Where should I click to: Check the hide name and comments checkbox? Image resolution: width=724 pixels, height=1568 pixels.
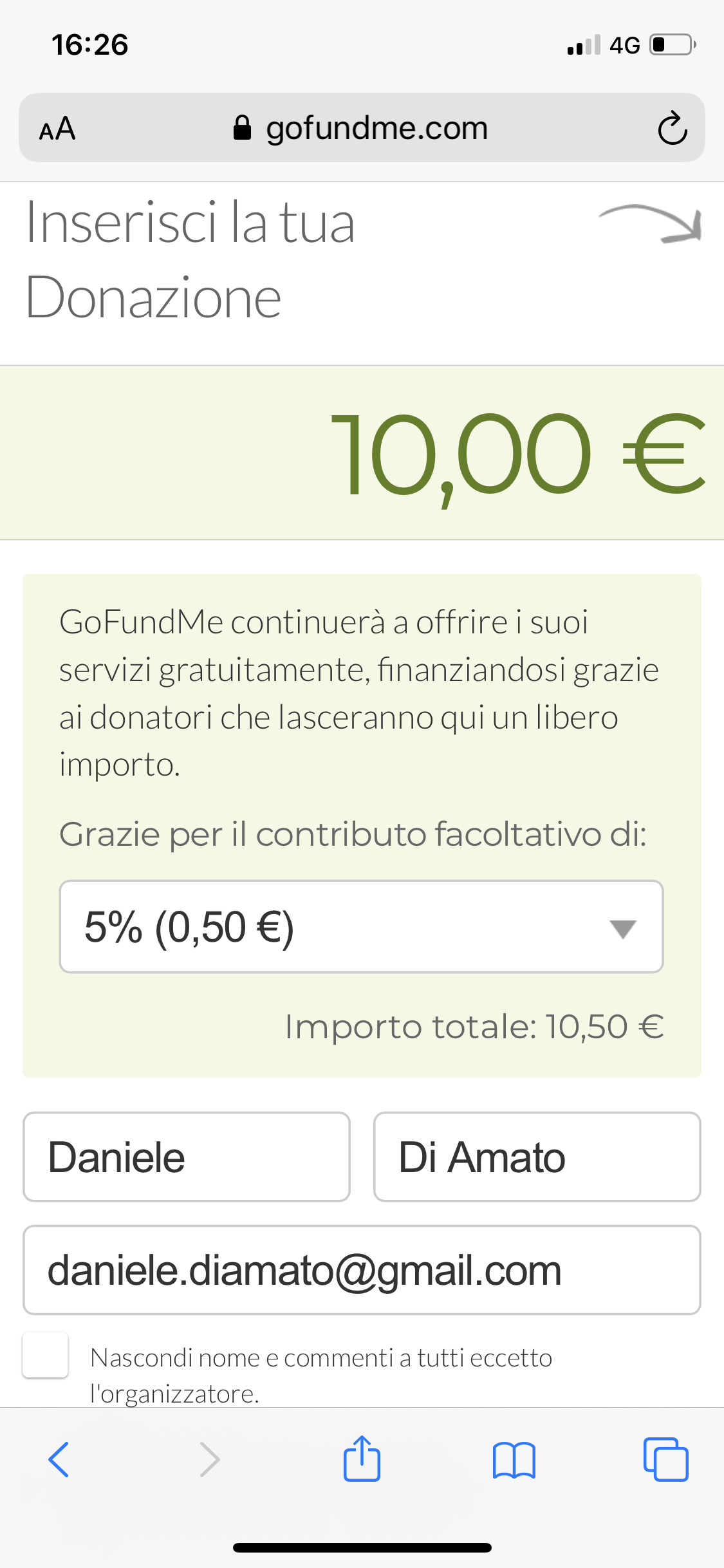point(45,1355)
